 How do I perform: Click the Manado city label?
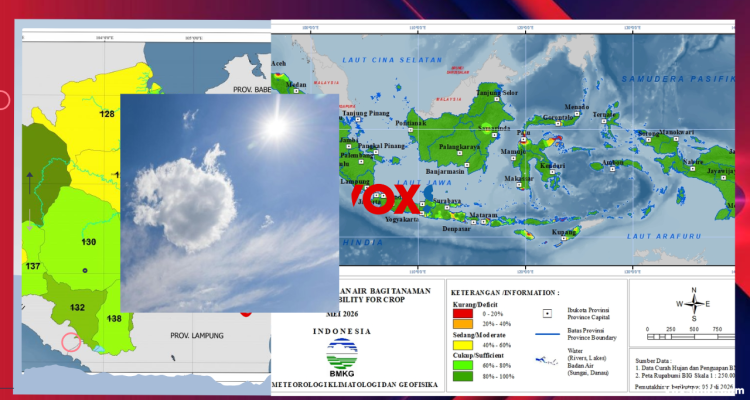576,106
